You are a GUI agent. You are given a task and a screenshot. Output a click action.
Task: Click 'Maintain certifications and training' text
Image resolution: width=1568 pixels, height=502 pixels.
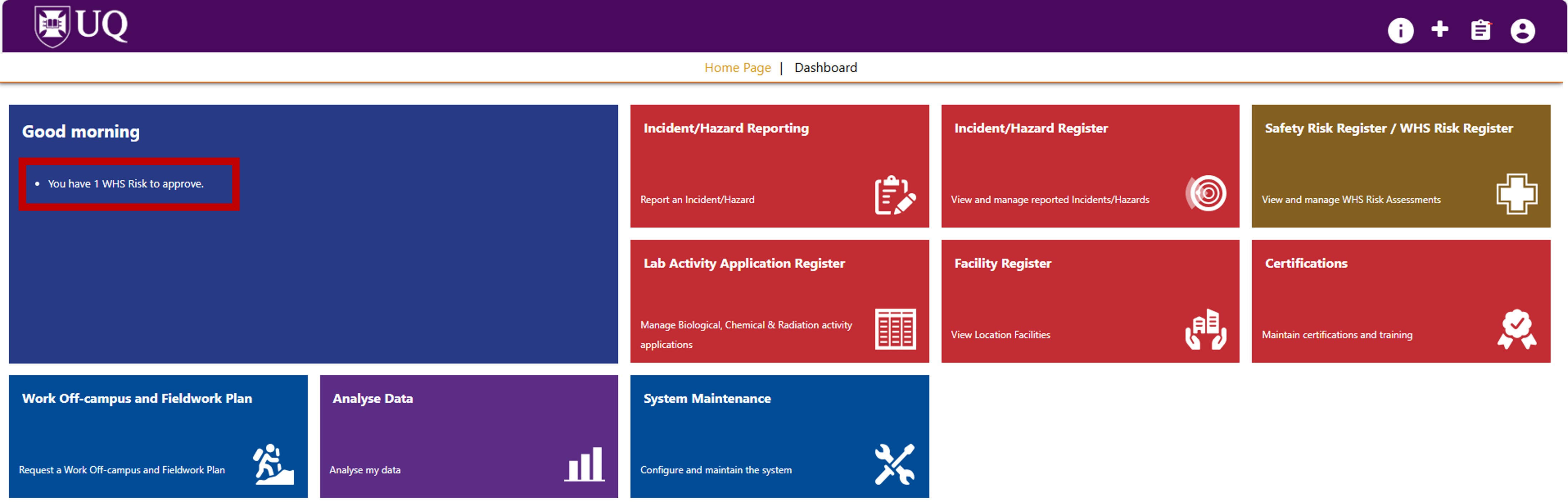point(1337,335)
